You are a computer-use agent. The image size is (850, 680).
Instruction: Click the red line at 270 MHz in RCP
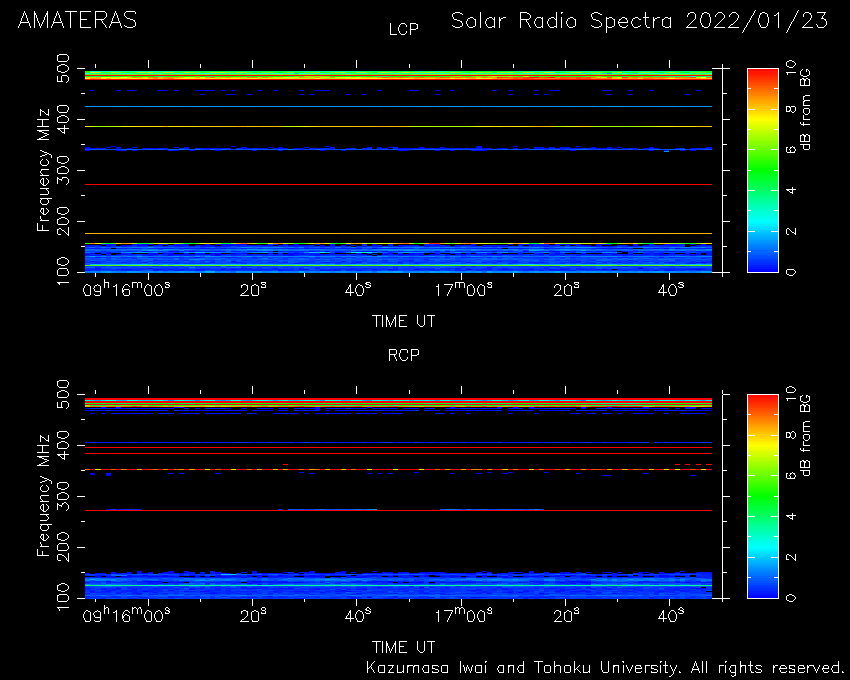(398, 510)
